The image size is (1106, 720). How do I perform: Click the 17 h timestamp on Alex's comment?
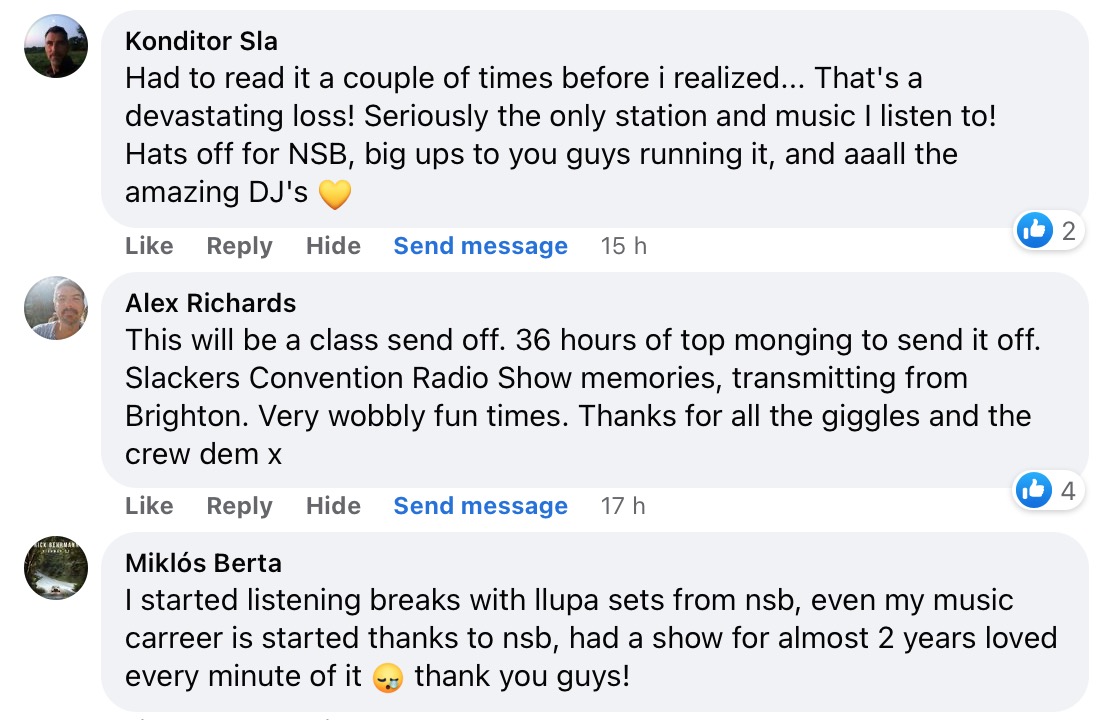coord(623,506)
